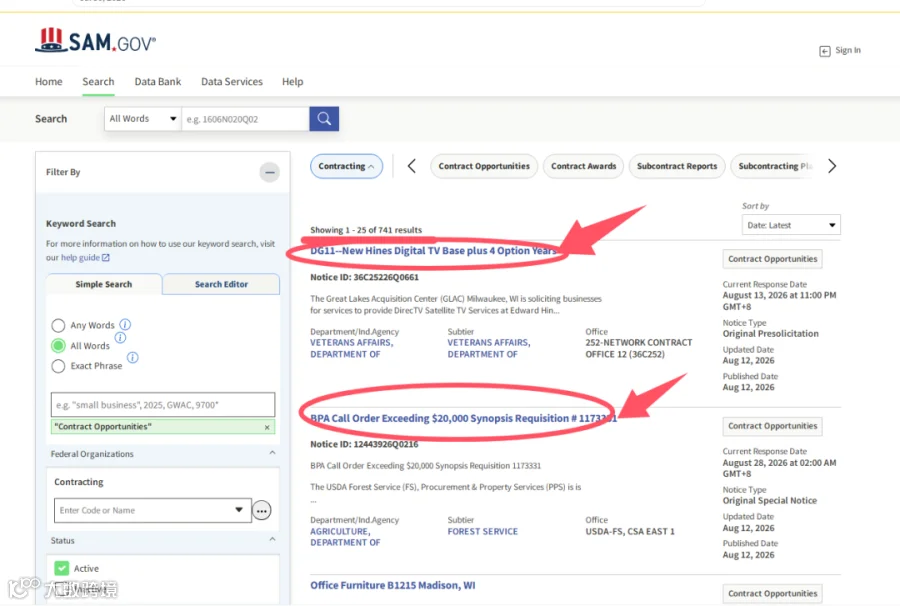This screenshot has width=900, height=606.
Task: Click USDA-FS, CSA EAST 1 office text
Action: pyautogui.click(x=630, y=531)
